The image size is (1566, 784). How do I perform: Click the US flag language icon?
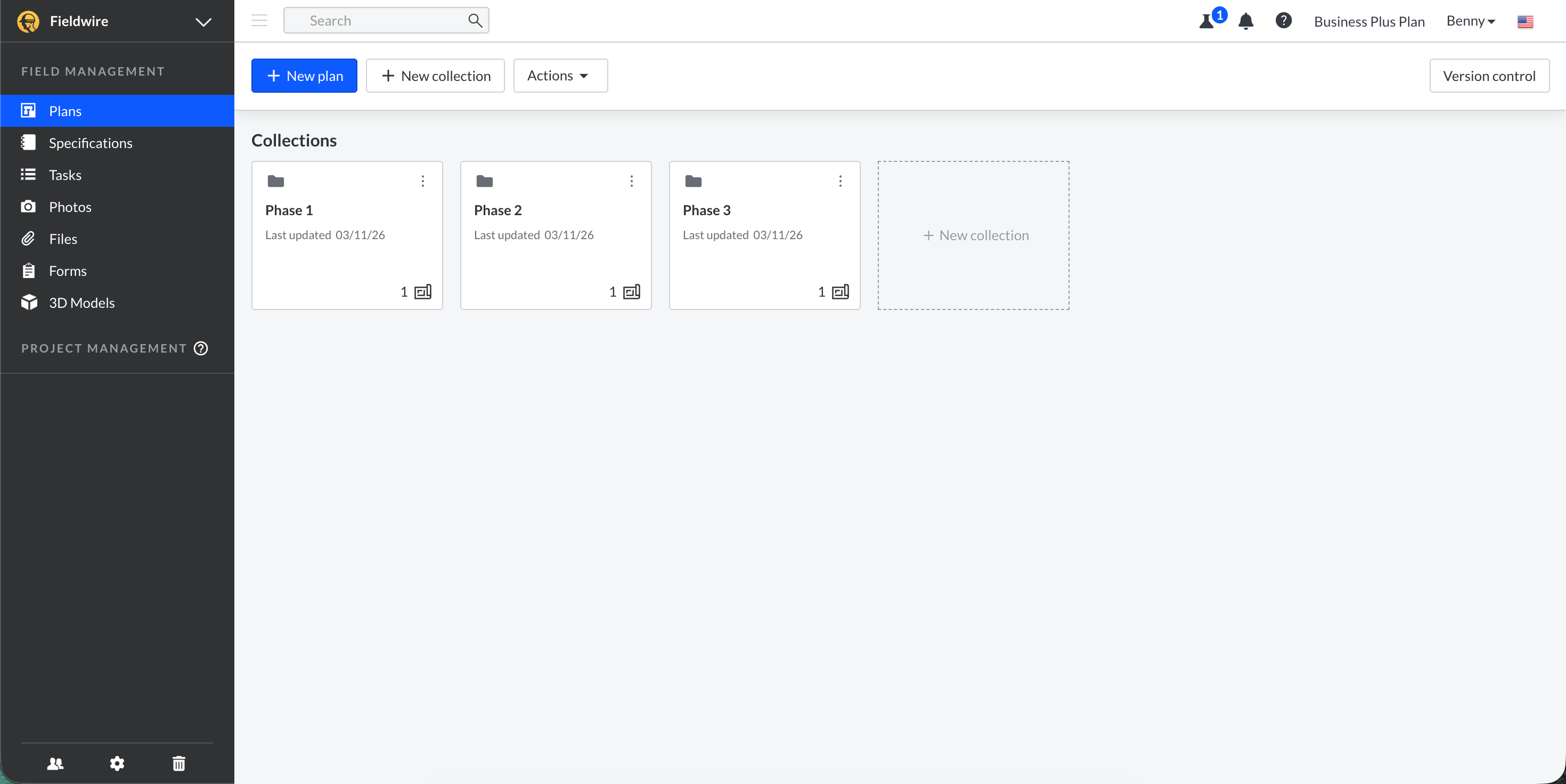tap(1524, 22)
